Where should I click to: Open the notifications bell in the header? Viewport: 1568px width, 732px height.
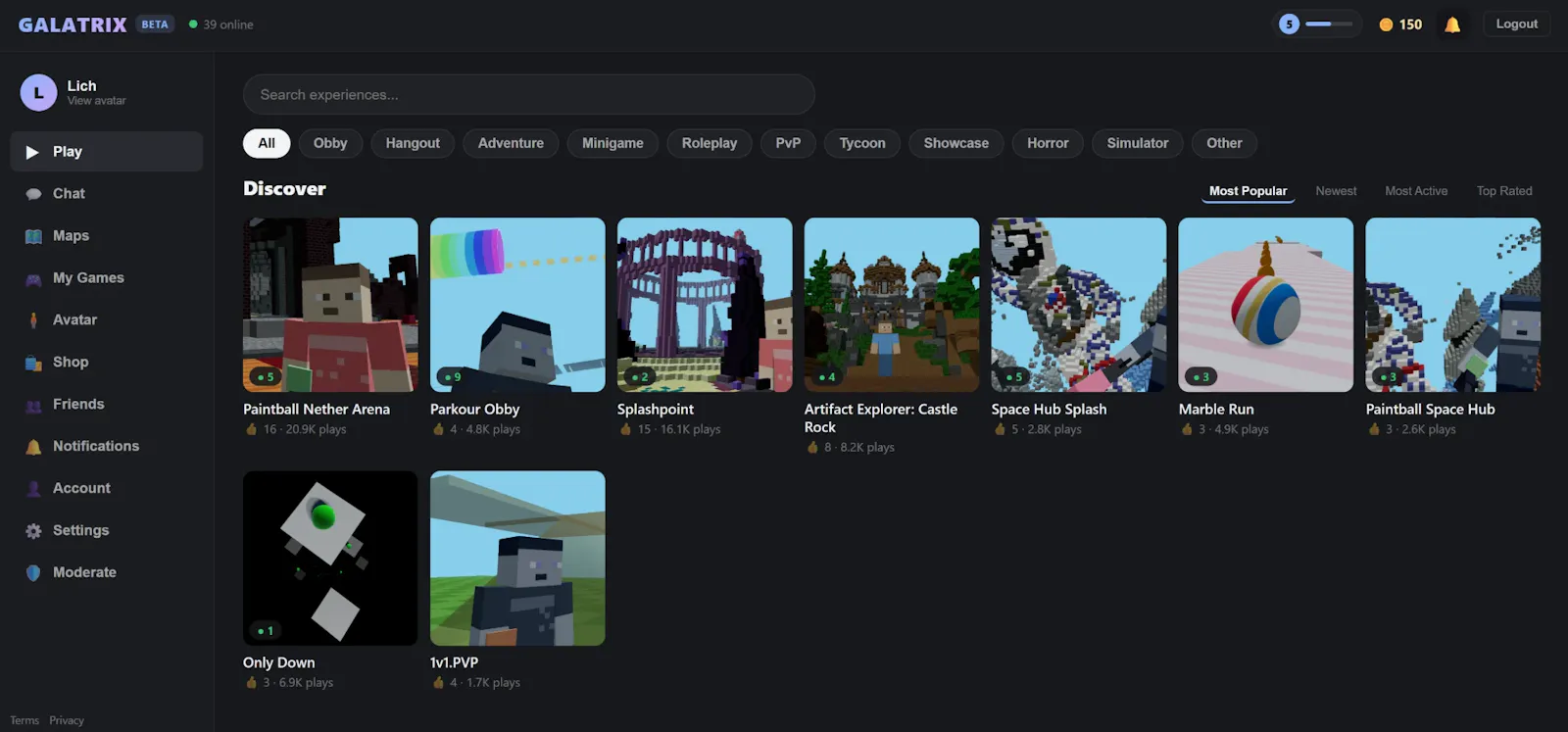(x=1452, y=24)
